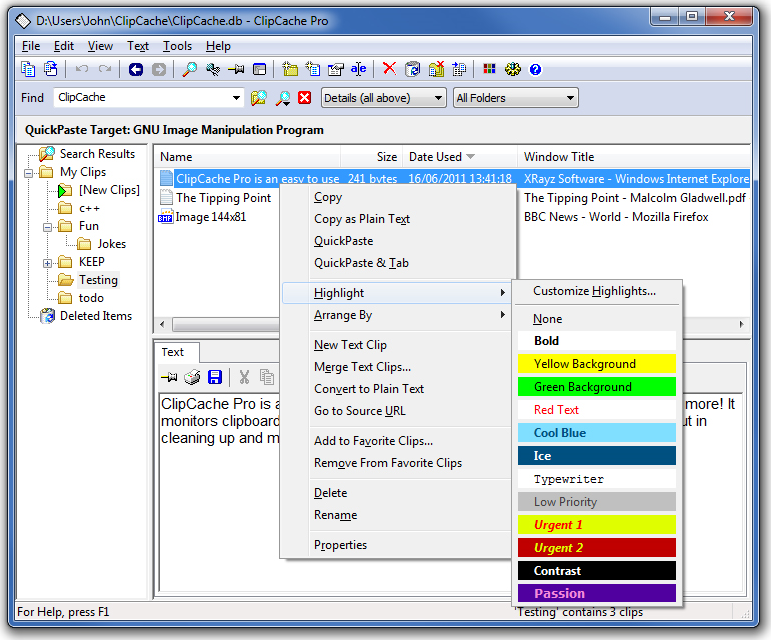Click the Rename (a|e) toolbar icon
The height and width of the screenshot is (640, 771).
(358, 69)
